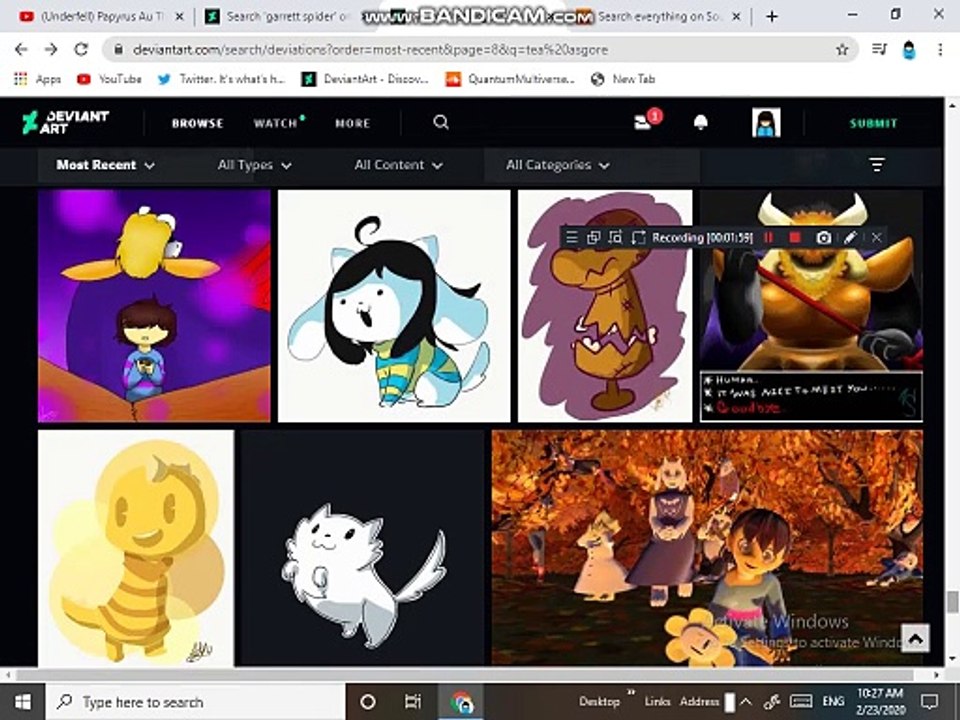Open the MORE menu
Viewport: 960px width, 720px height.
(x=353, y=123)
